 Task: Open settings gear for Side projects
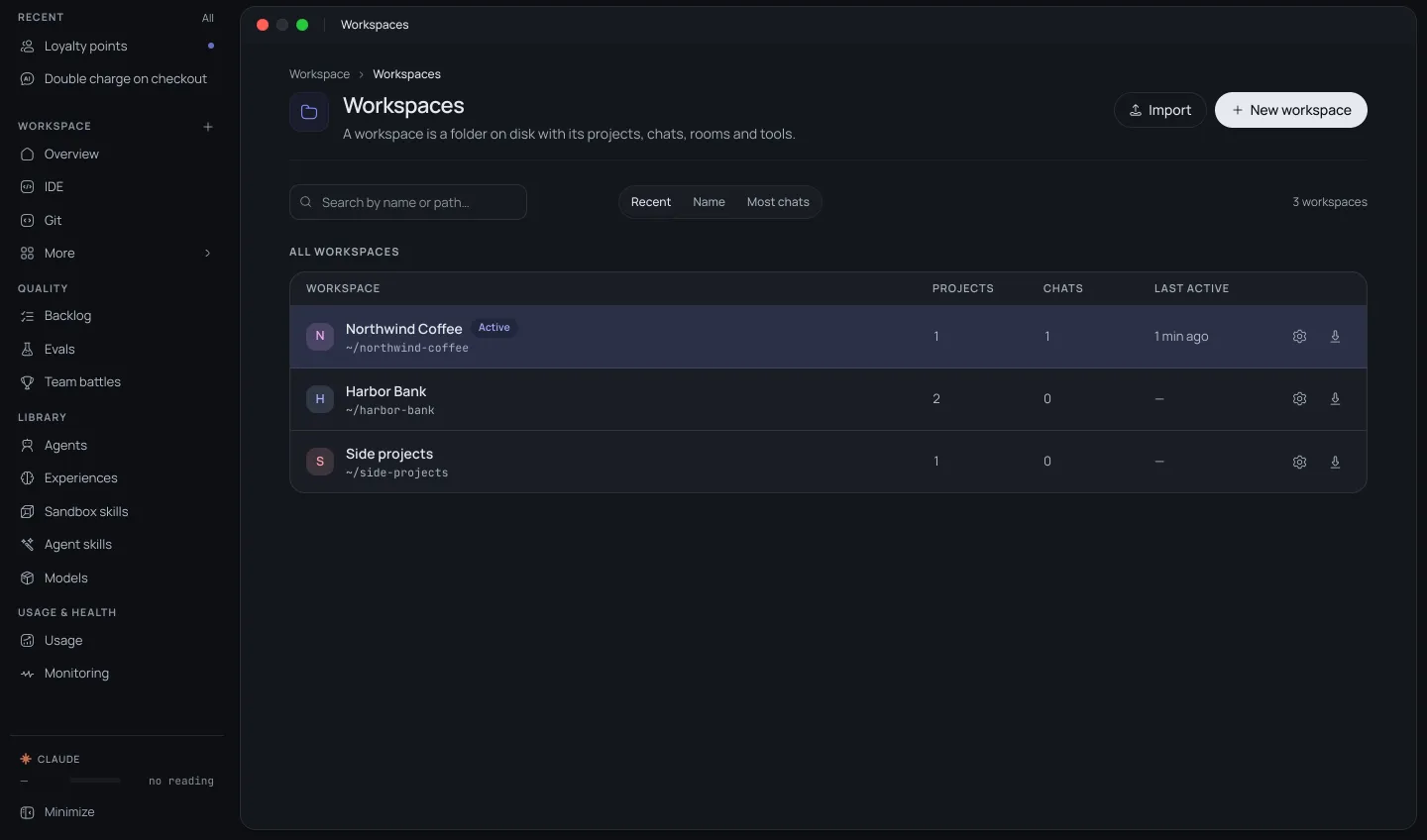point(1299,462)
